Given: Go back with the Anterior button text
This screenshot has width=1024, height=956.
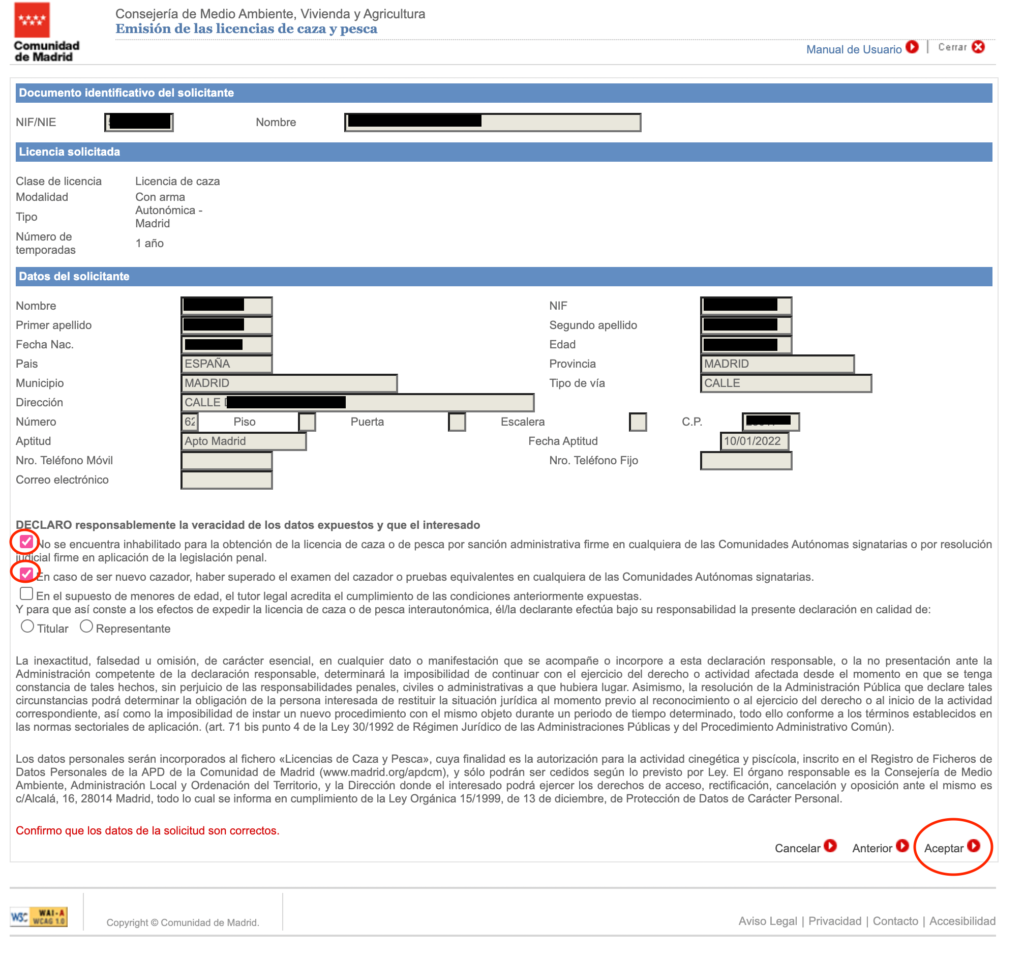Looking at the screenshot, I should tap(872, 848).
